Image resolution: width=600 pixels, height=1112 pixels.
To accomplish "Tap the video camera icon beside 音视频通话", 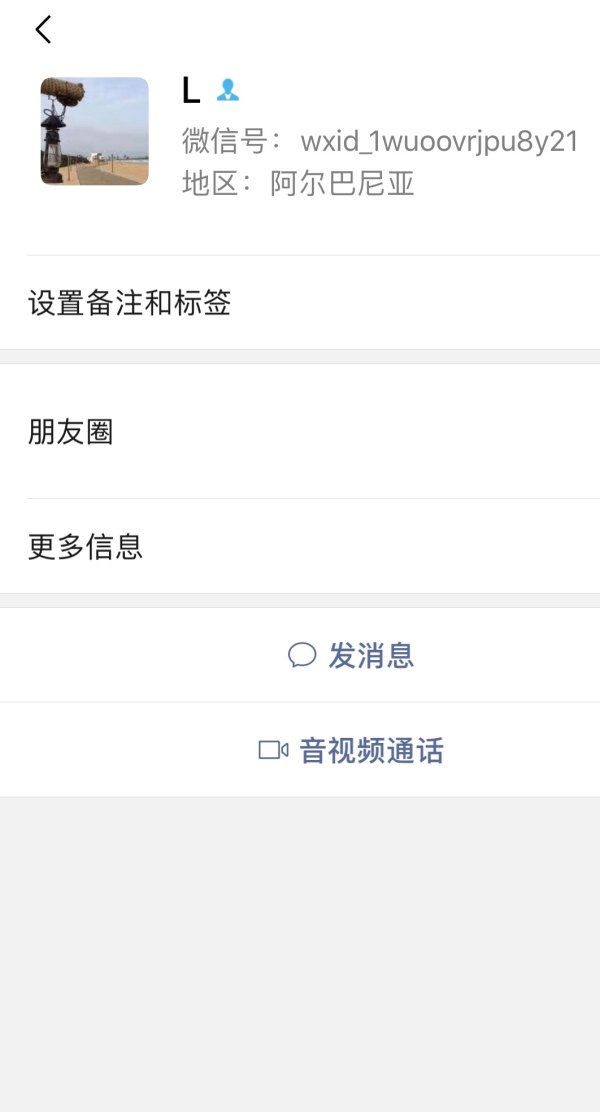I will pyautogui.click(x=273, y=750).
